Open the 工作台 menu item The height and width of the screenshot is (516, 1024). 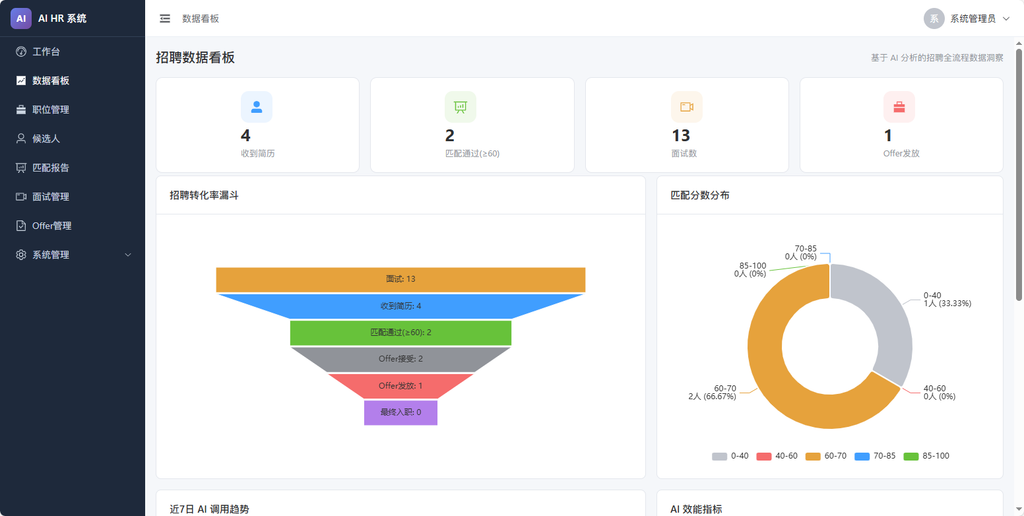click(72, 52)
